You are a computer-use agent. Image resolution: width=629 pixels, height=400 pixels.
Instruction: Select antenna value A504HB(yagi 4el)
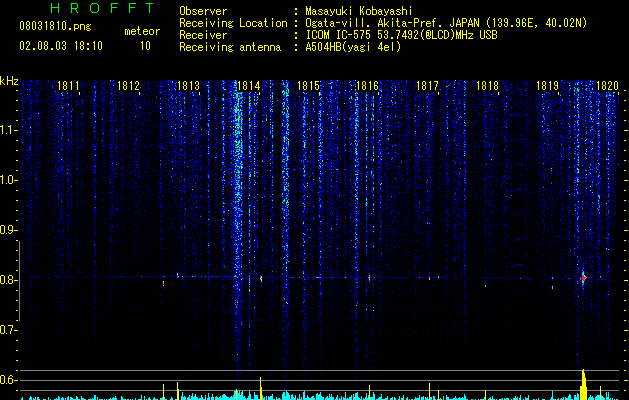pos(353,47)
